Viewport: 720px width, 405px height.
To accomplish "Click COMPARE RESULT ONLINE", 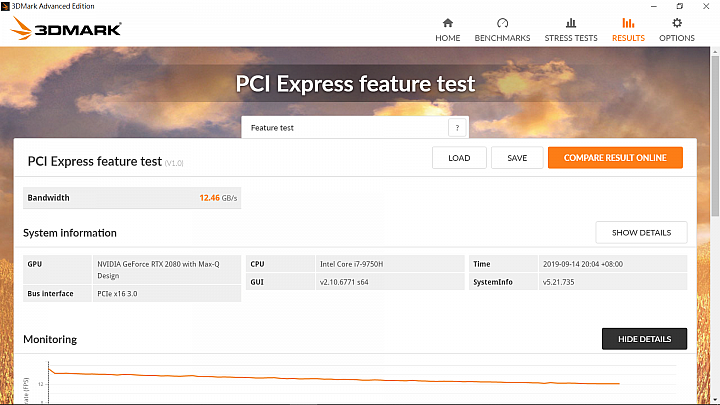I will 615,158.
